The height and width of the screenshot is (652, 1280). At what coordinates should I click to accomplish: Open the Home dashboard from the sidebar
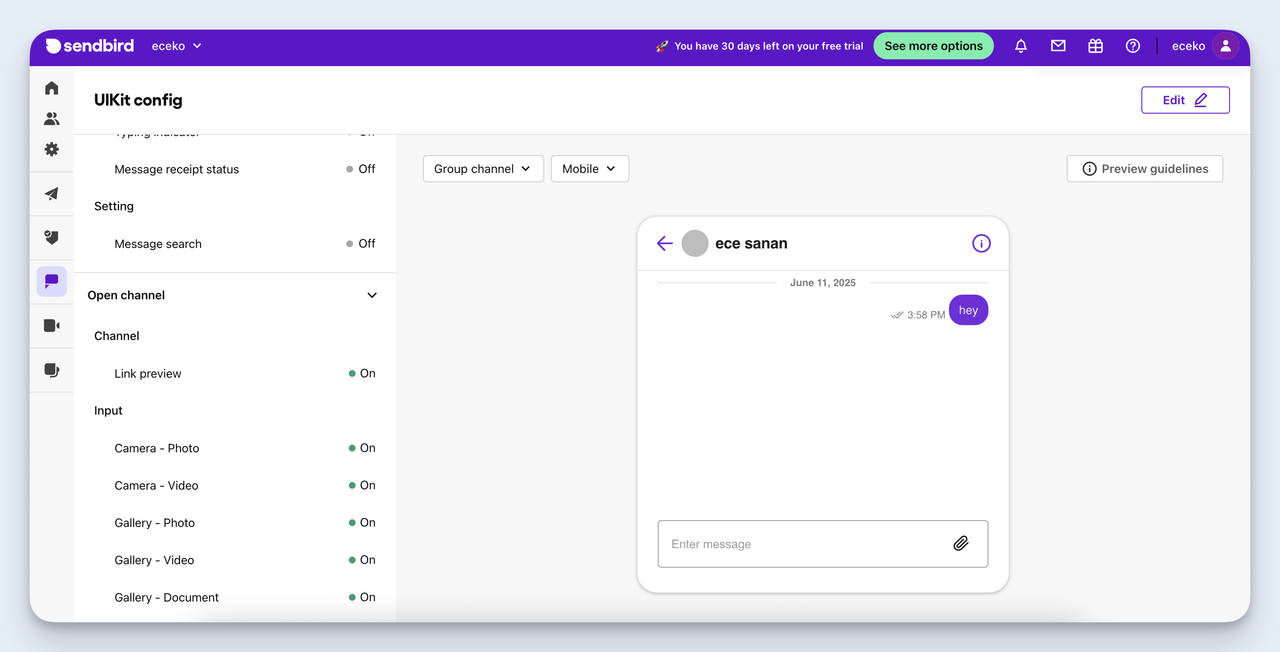point(51,87)
